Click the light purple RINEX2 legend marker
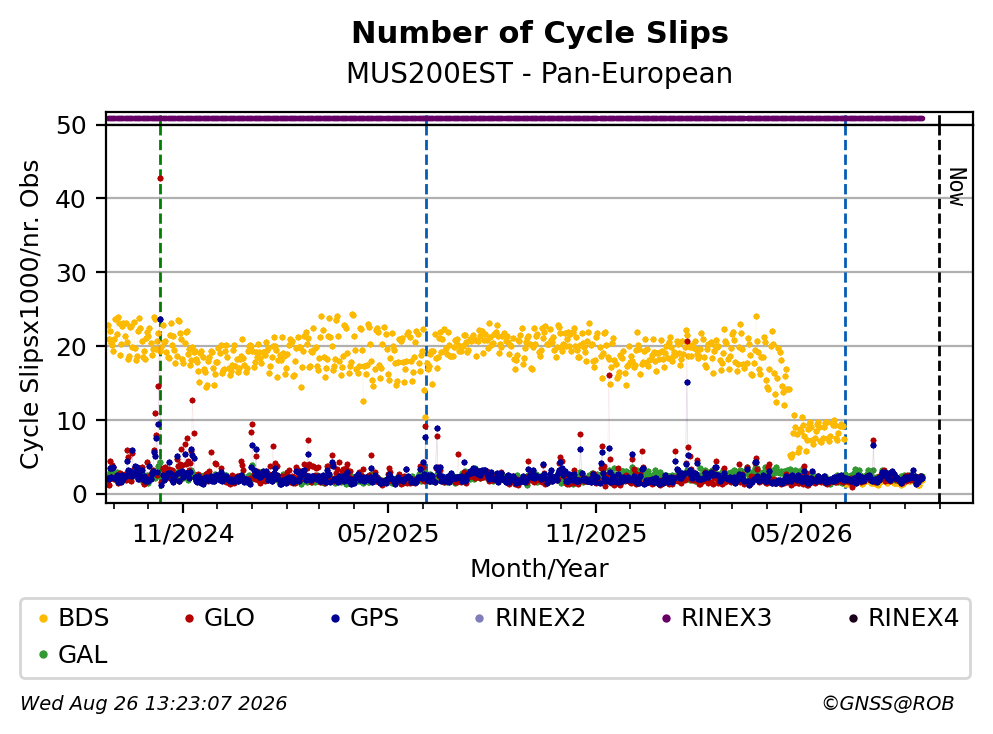 coord(479,618)
